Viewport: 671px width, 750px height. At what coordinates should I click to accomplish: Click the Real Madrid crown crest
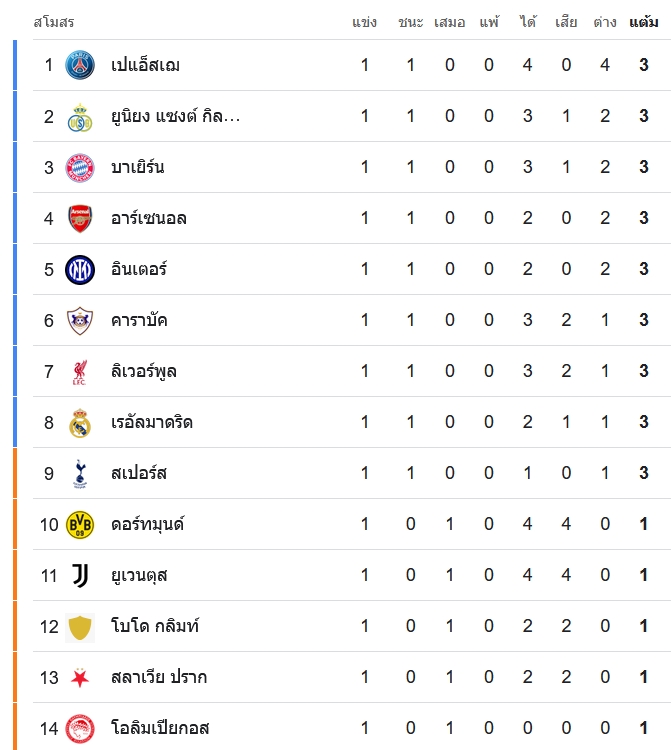pos(80,423)
